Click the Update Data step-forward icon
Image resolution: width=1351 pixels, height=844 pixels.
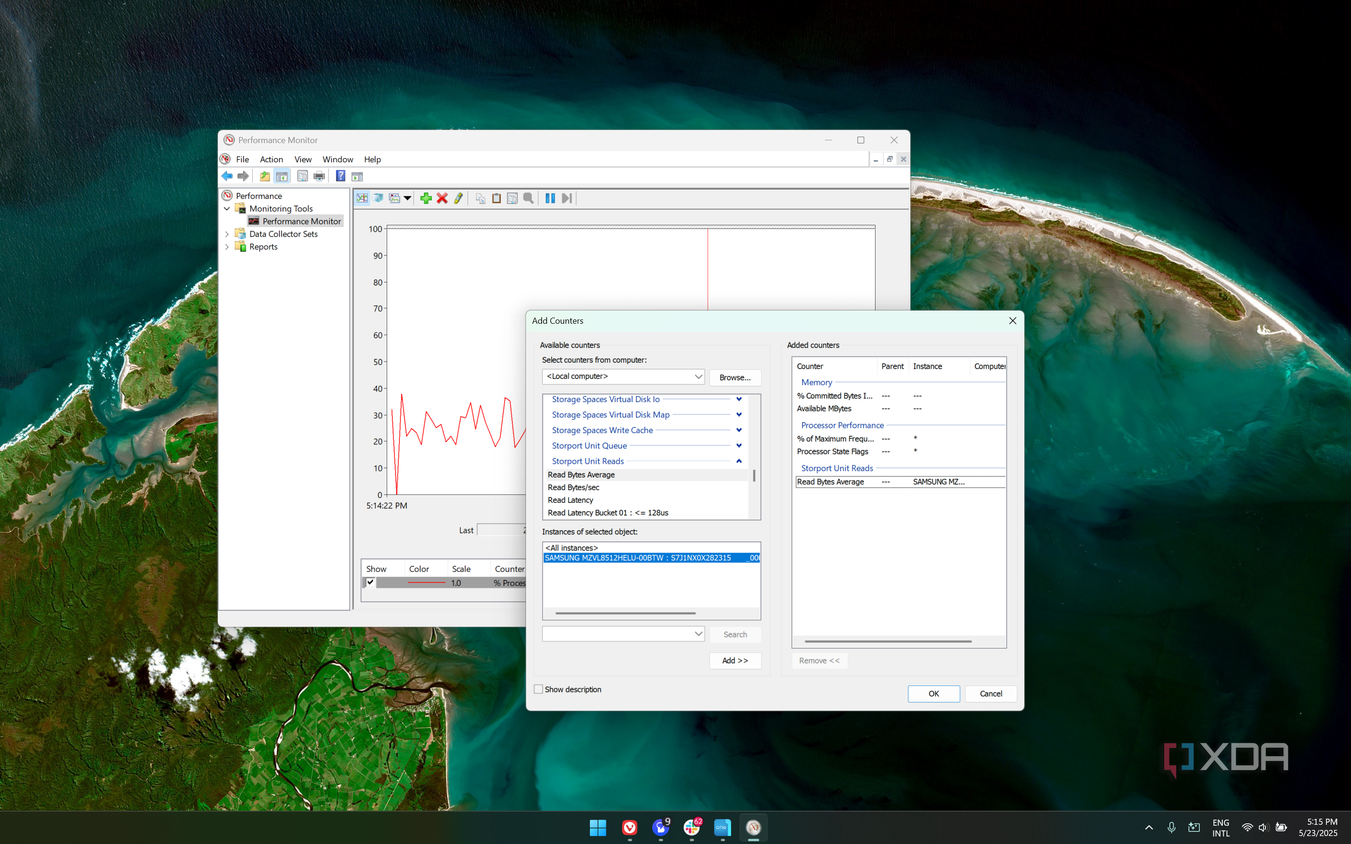(567, 198)
